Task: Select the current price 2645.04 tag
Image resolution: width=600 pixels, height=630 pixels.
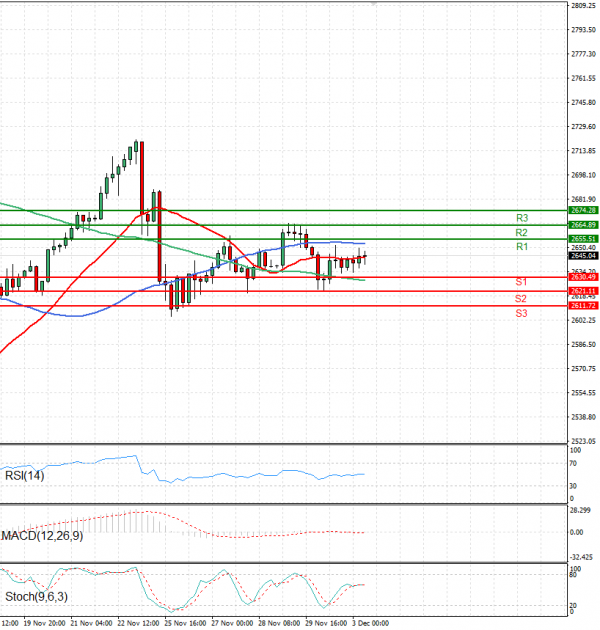Action: (584, 256)
